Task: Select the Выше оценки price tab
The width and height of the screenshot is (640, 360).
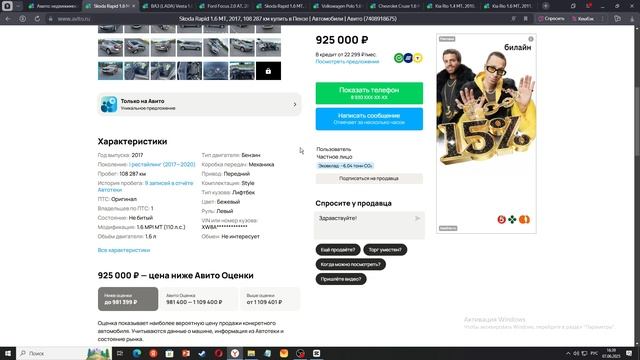Action: tap(270, 299)
